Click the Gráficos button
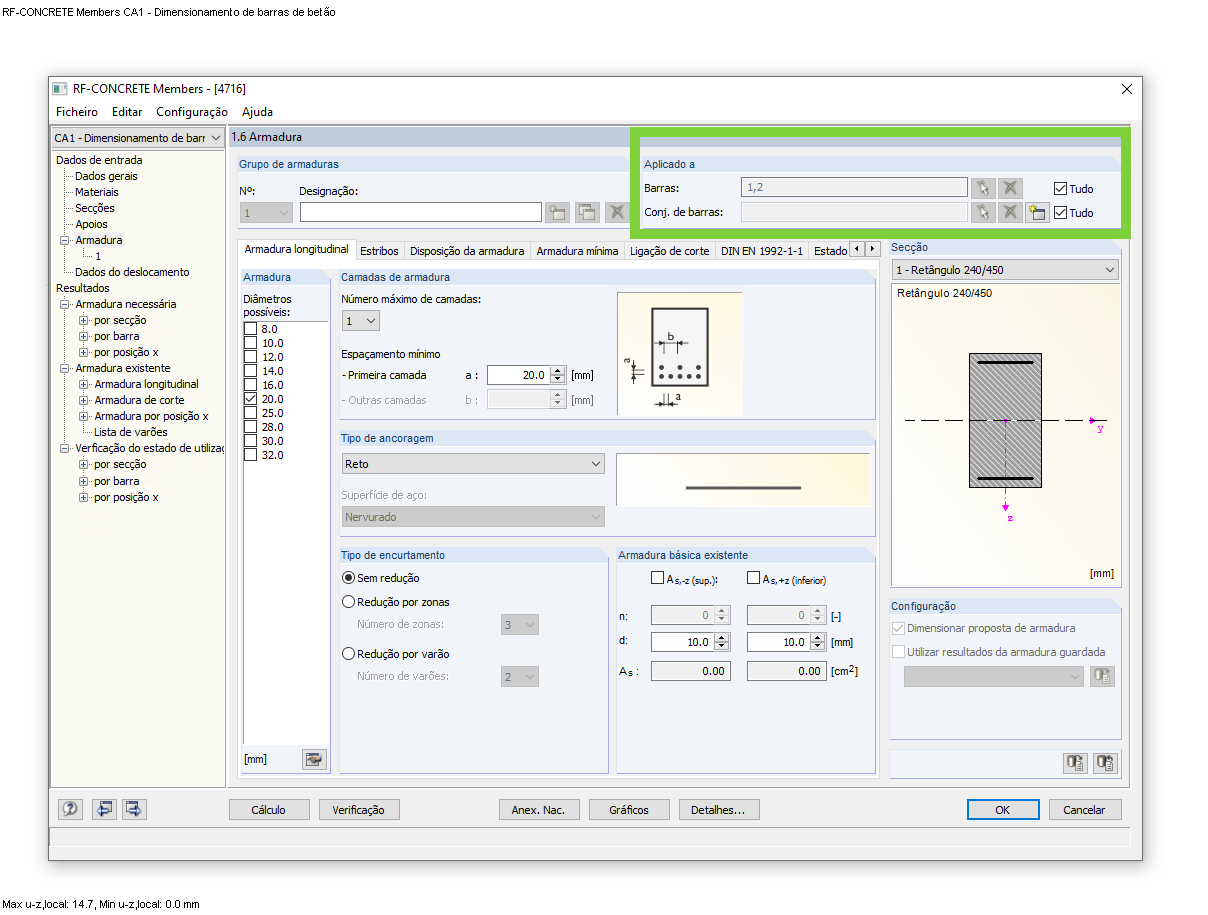Viewport: 1208px width, 915px height. (x=628, y=810)
